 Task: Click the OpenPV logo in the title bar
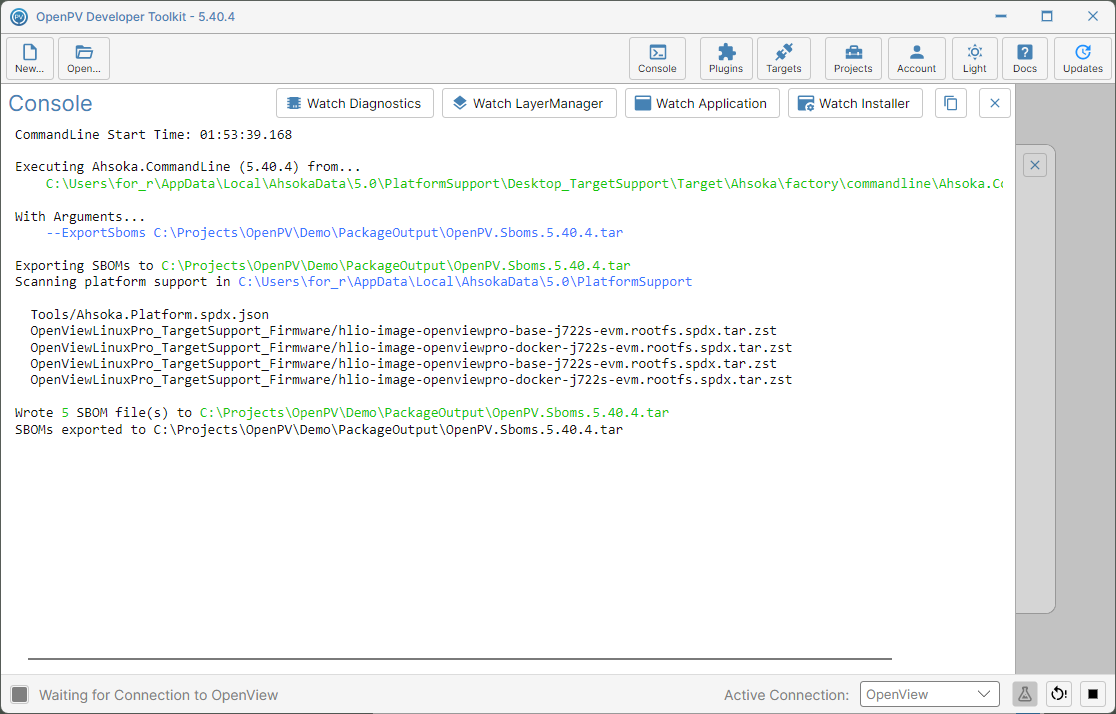click(19, 16)
